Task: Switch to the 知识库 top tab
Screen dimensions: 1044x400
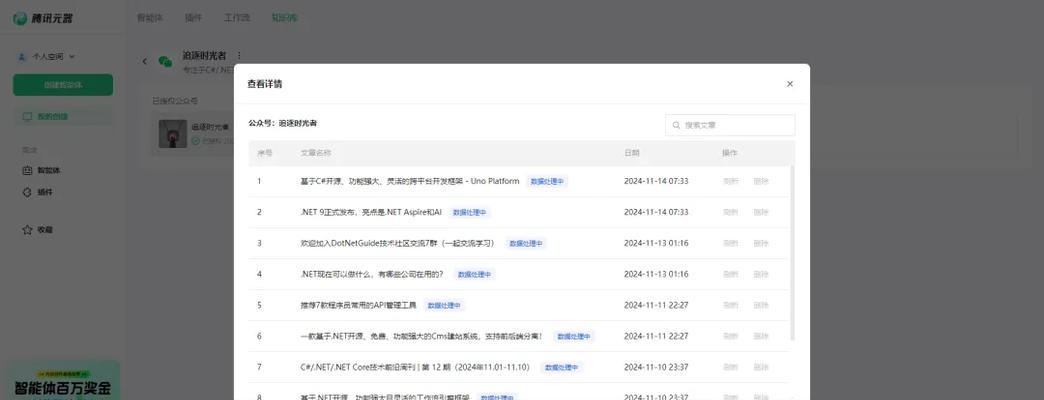Action: (x=284, y=18)
